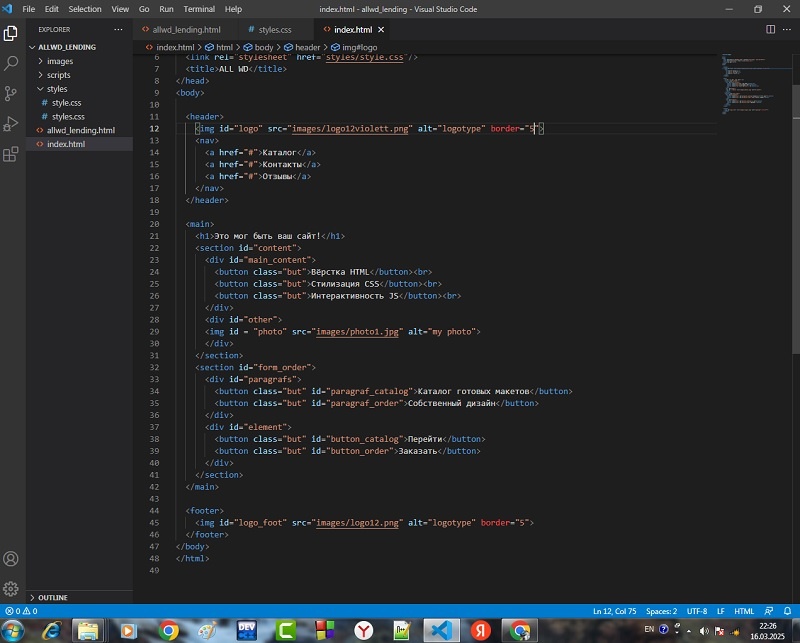Click Spaces: 2 indentation in status bar

[x=661, y=610]
